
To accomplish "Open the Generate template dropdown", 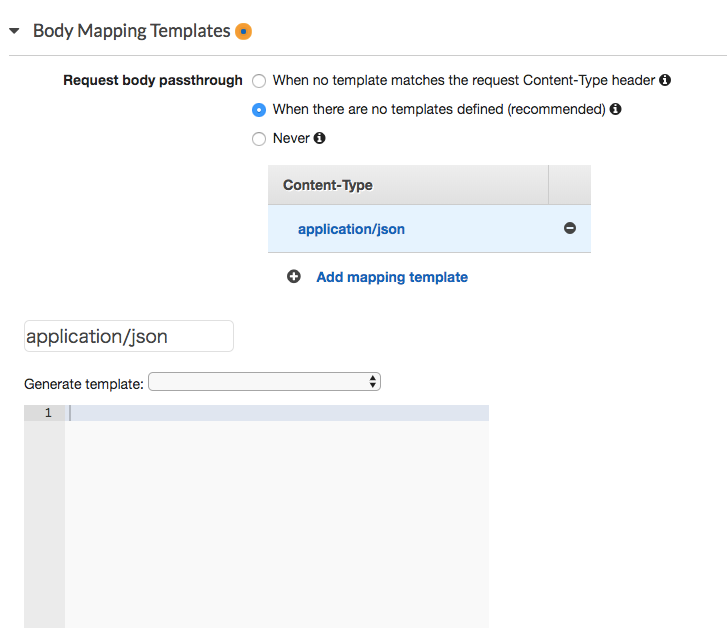I will pyautogui.click(x=264, y=382).
